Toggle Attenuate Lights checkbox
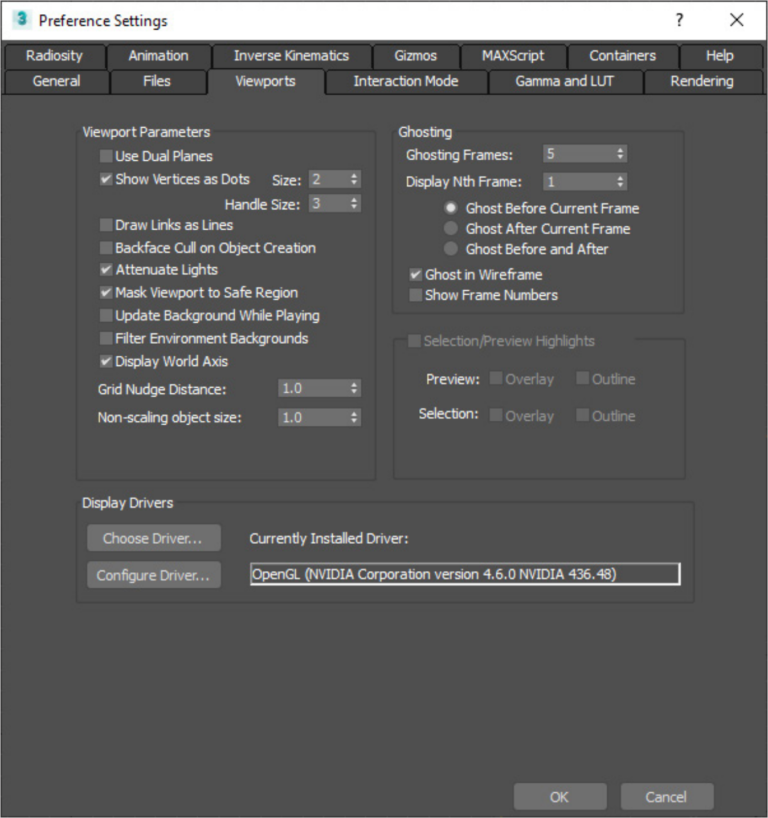 pos(106,270)
